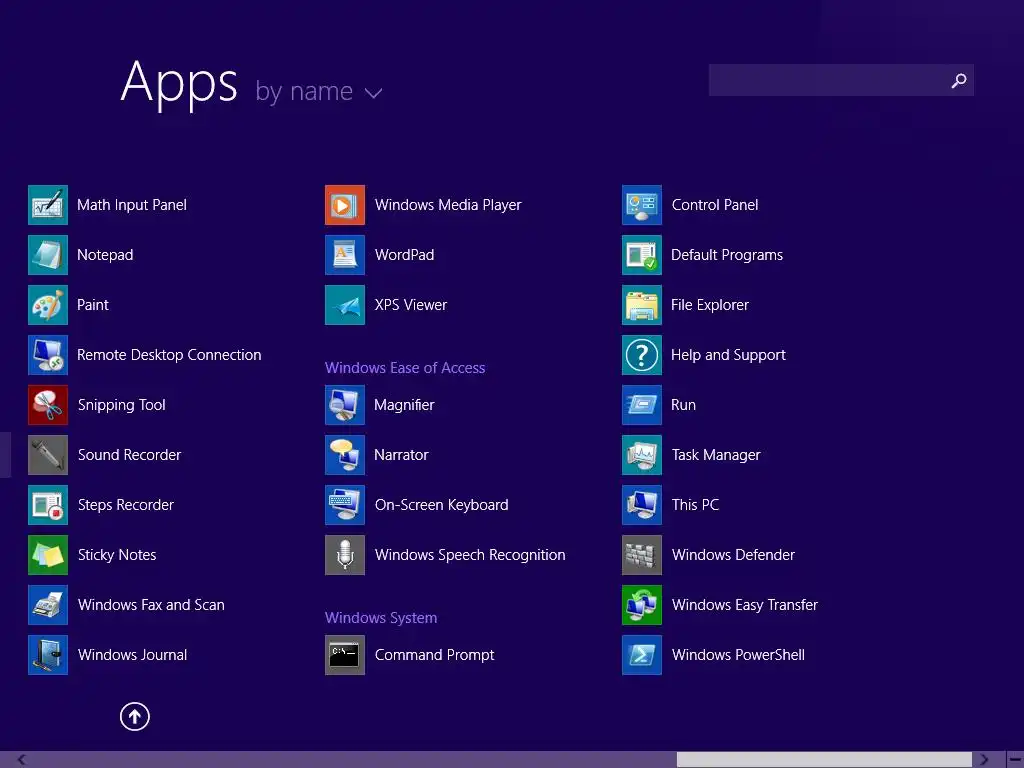
Task: Click the "Sticky Notes" label
Action: pos(117,555)
